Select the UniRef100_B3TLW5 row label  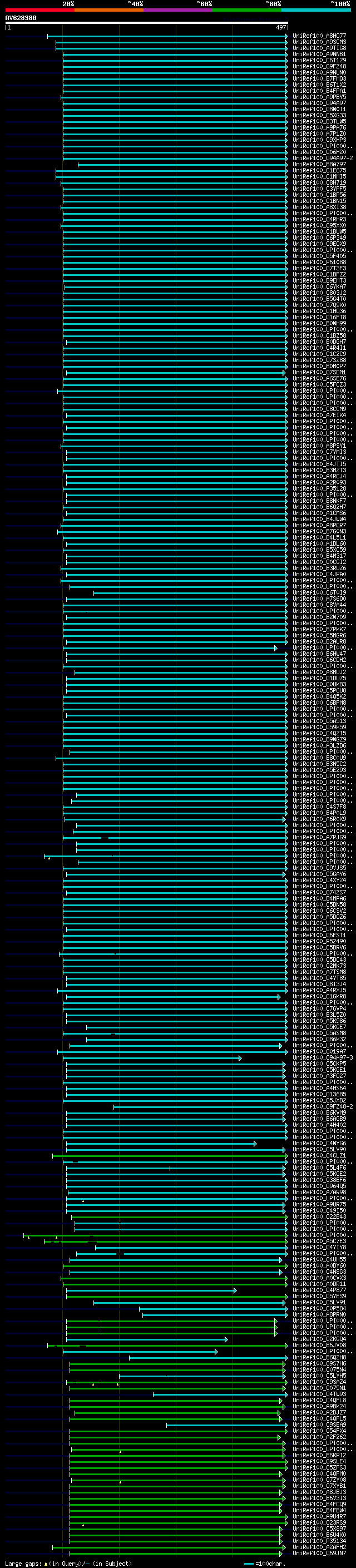click(319, 121)
